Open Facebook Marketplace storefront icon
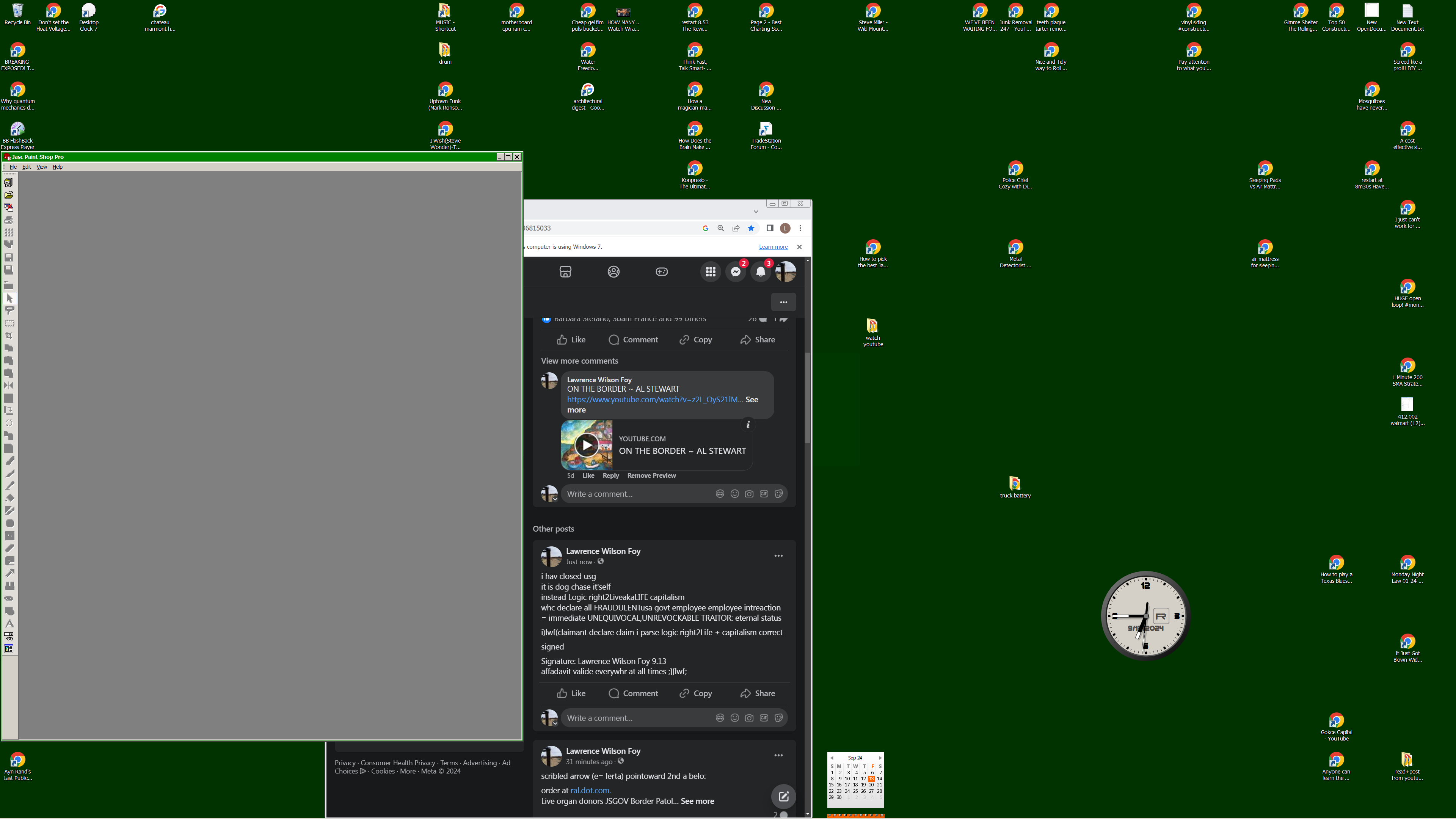Viewport: 1456px width, 819px height. [x=565, y=272]
